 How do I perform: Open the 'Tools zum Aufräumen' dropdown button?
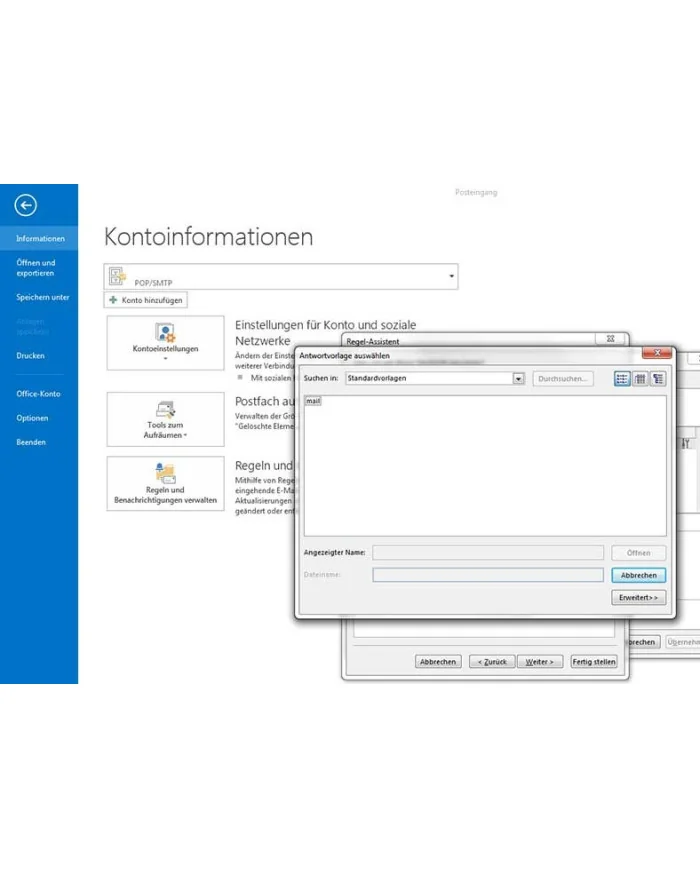(x=165, y=420)
